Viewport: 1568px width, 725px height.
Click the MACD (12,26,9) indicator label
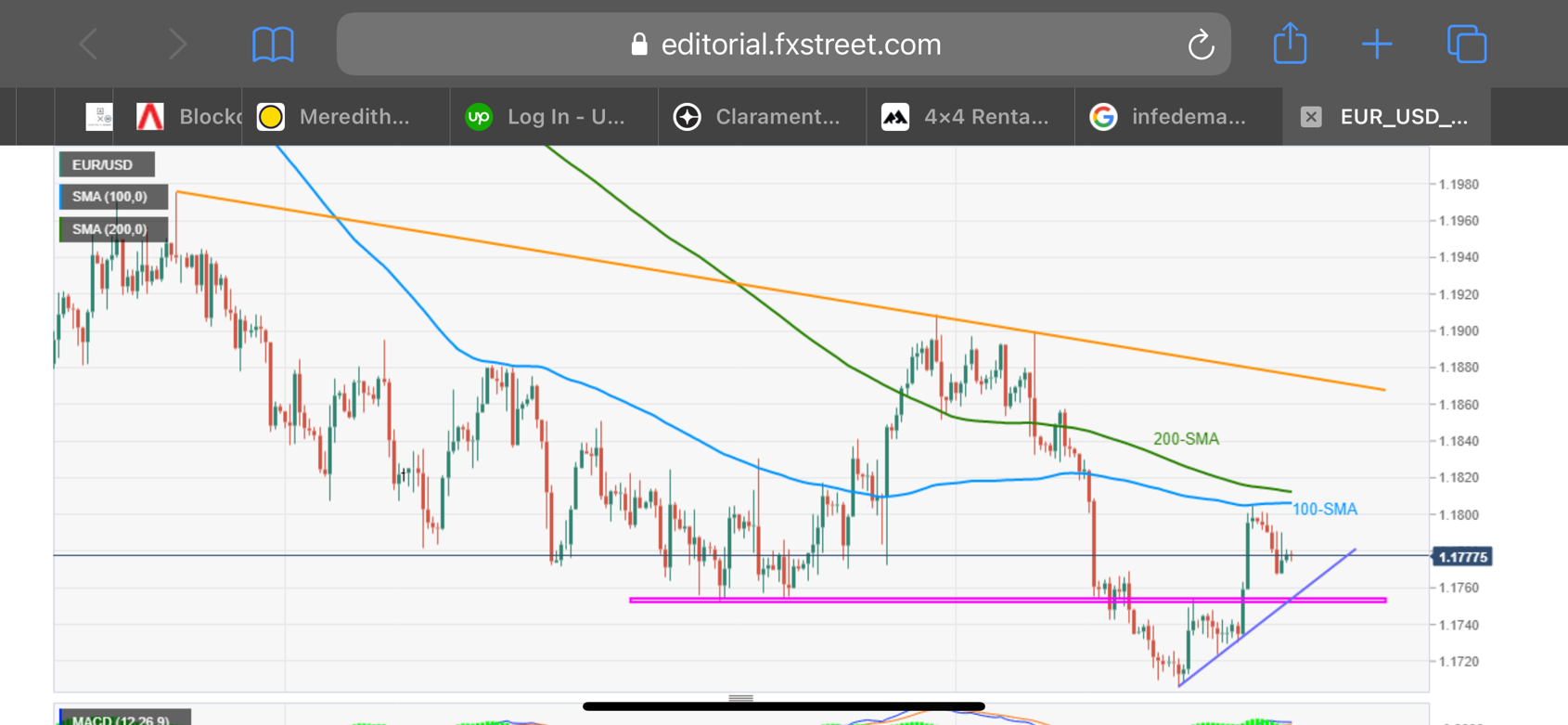123,719
